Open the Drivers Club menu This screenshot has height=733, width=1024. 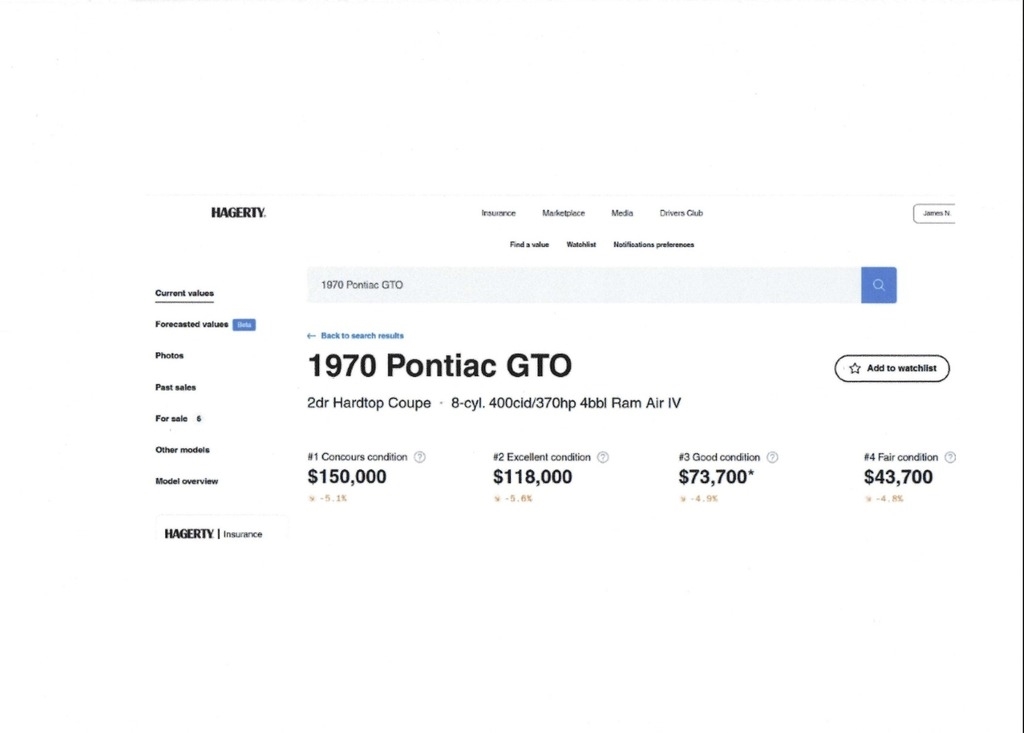coord(681,213)
